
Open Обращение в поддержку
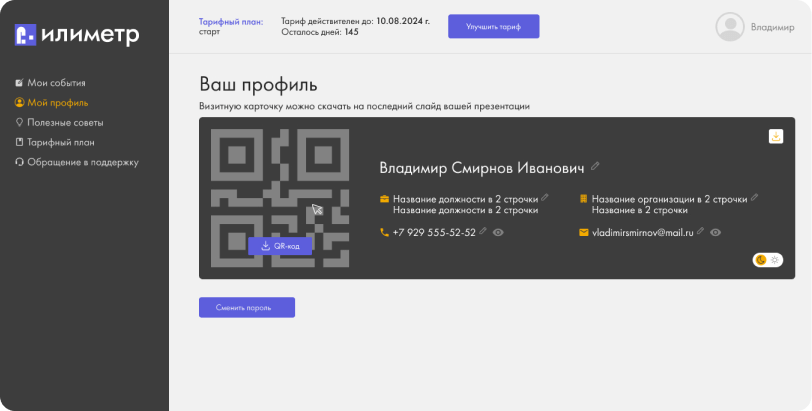77,162
